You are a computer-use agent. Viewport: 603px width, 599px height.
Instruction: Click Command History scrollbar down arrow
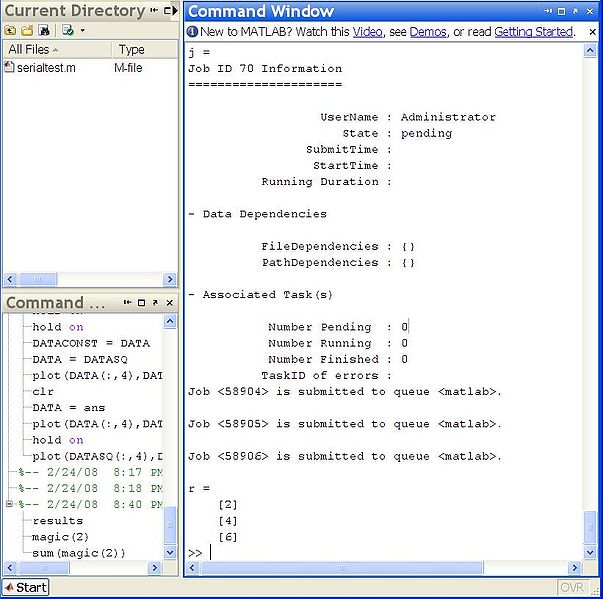point(170,553)
